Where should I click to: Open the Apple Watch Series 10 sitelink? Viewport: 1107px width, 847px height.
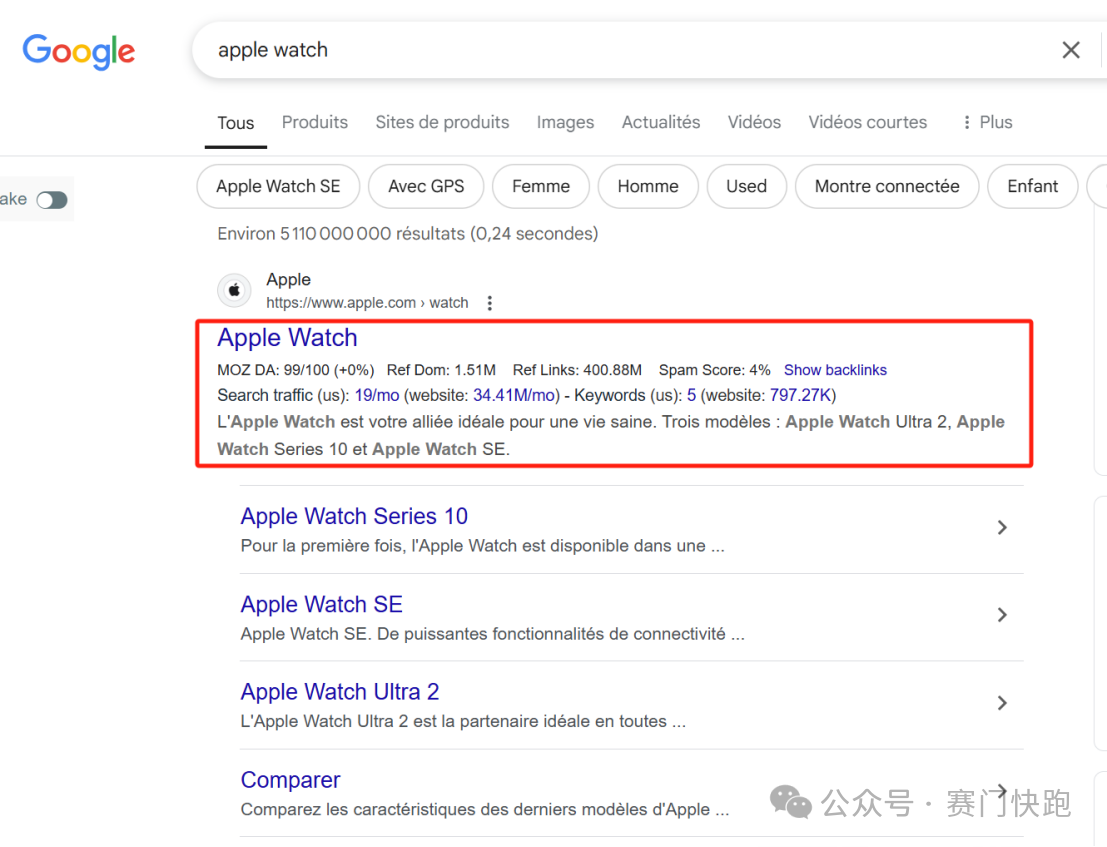click(354, 516)
